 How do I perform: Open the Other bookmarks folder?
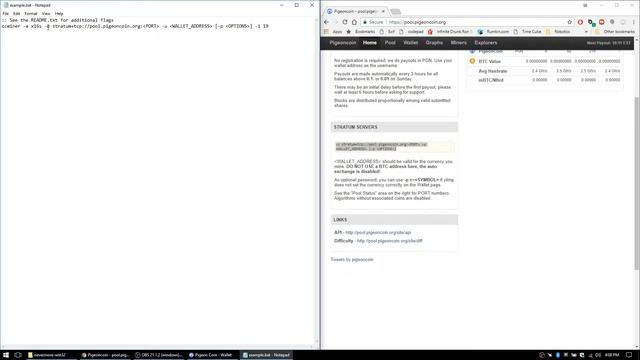tap(615, 31)
